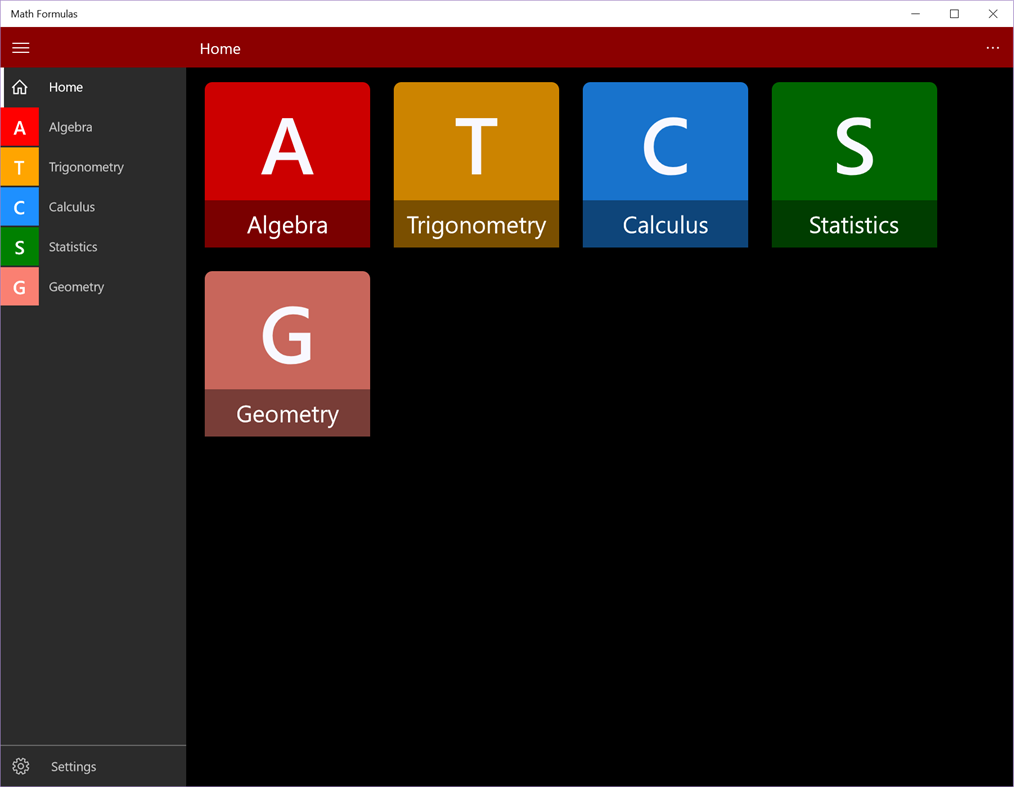Select the red A Algebra icon in sidebar
Screen dimensions: 1014x787
20,127
